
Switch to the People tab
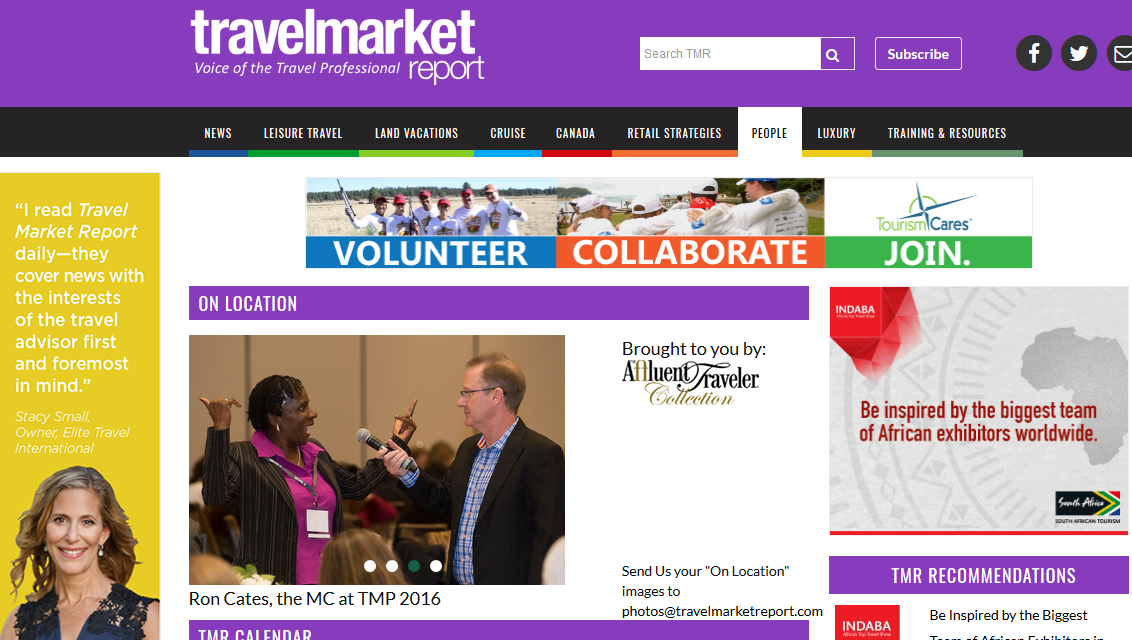pyautogui.click(x=770, y=133)
